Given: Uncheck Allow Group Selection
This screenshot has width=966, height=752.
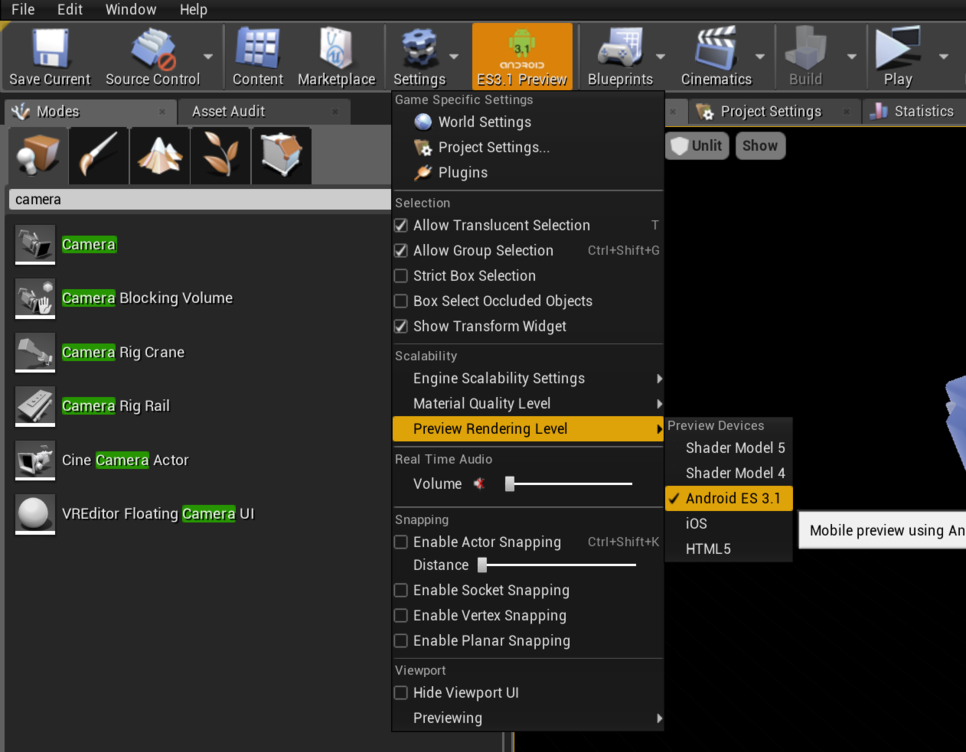Looking at the screenshot, I should tap(401, 251).
